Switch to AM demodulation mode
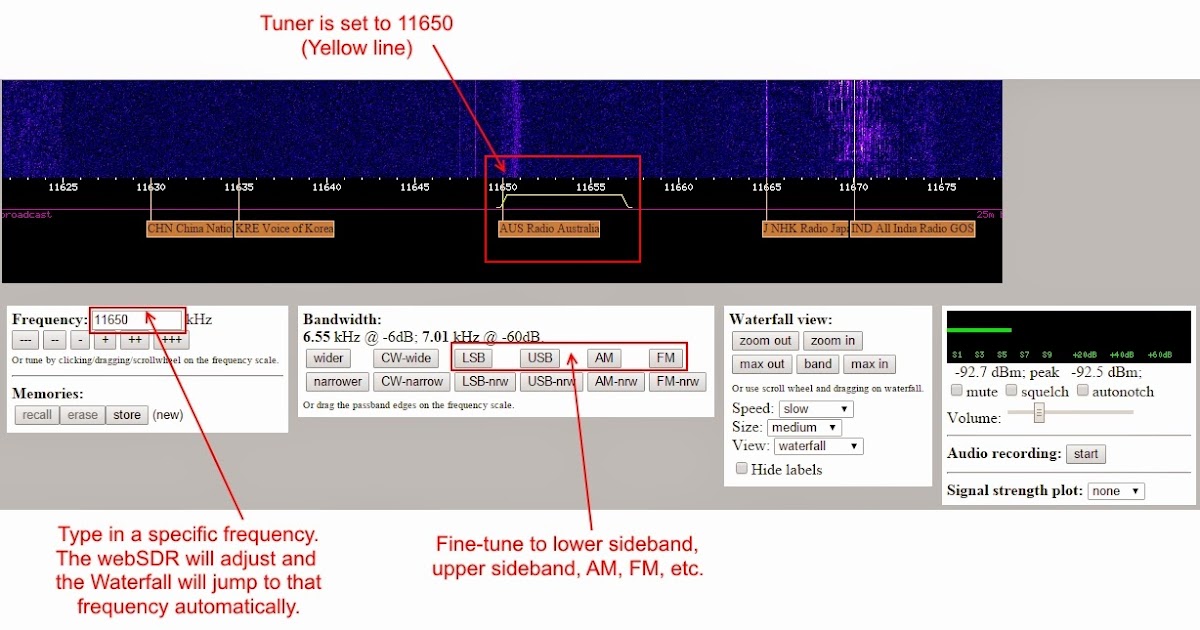The width and height of the screenshot is (1200, 630). (604, 357)
